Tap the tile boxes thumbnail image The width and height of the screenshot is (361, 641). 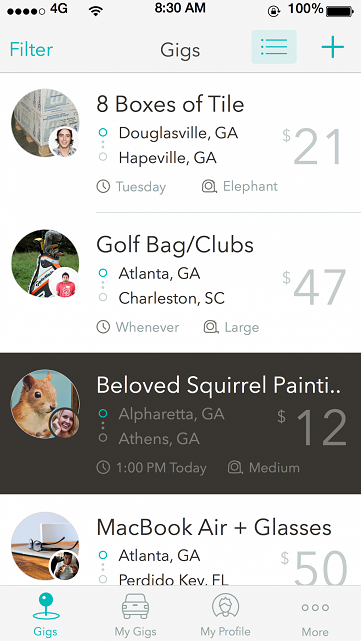45,123
